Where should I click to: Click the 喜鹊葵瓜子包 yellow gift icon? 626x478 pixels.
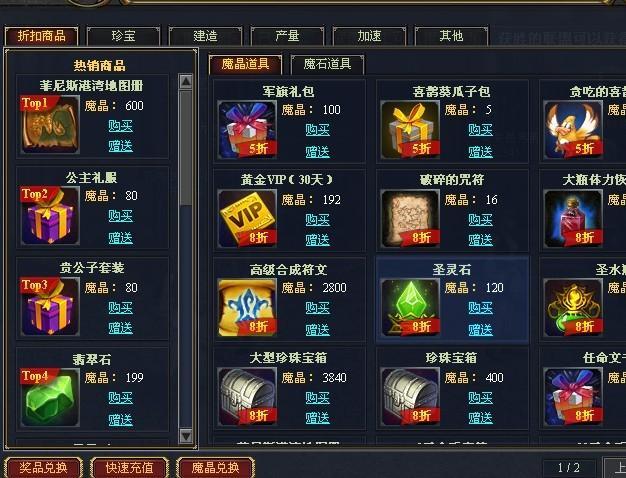(410, 130)
